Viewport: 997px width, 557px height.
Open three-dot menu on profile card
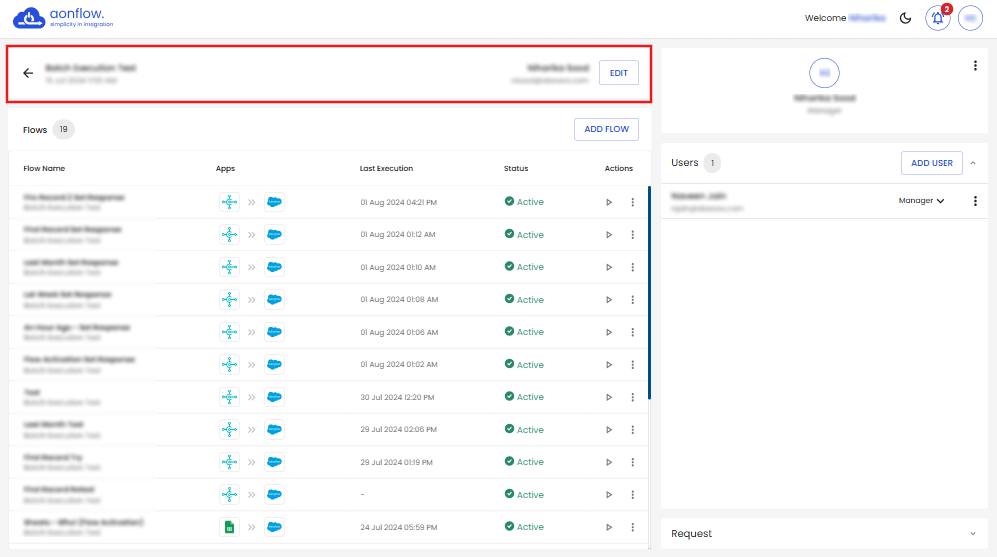[975, 66]
